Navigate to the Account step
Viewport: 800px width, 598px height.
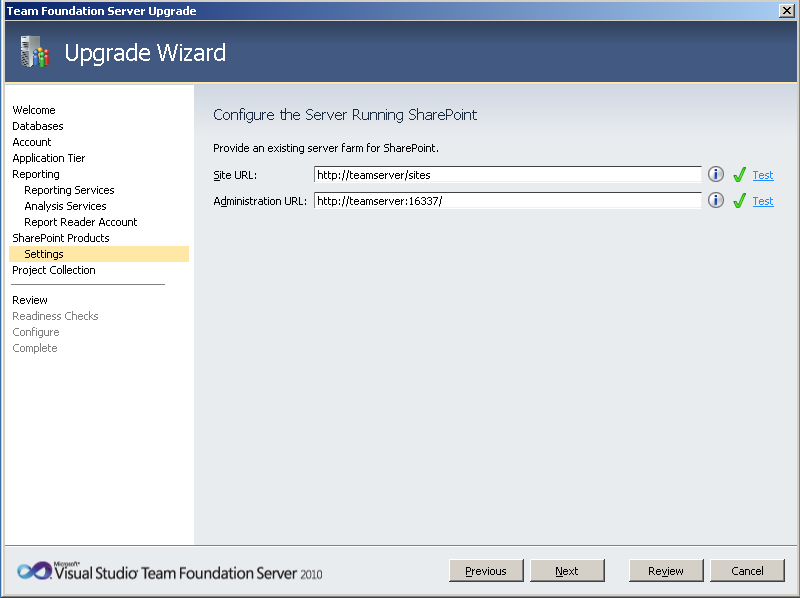click(x=31, y=142)
